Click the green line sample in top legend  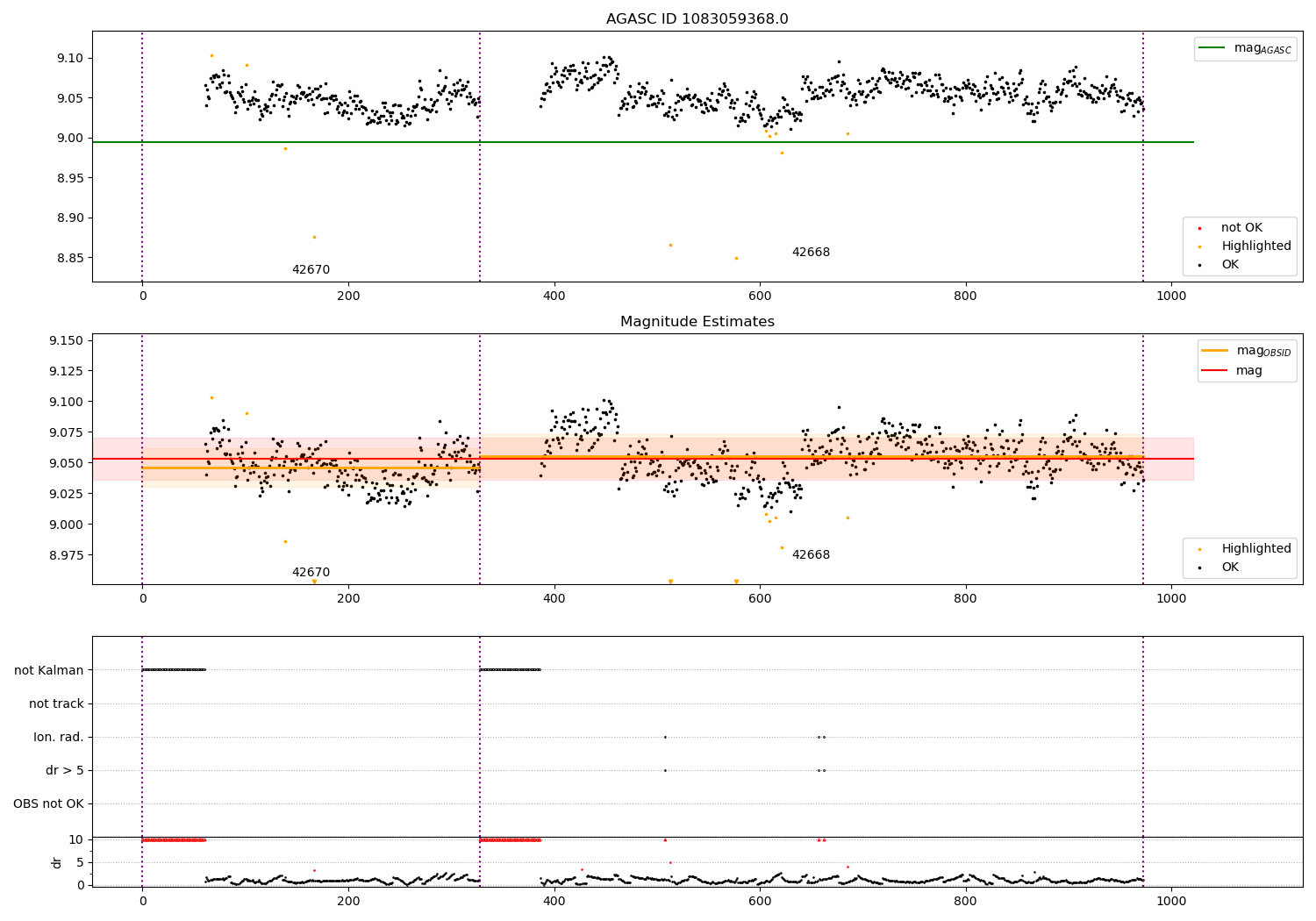[1212, 48]
